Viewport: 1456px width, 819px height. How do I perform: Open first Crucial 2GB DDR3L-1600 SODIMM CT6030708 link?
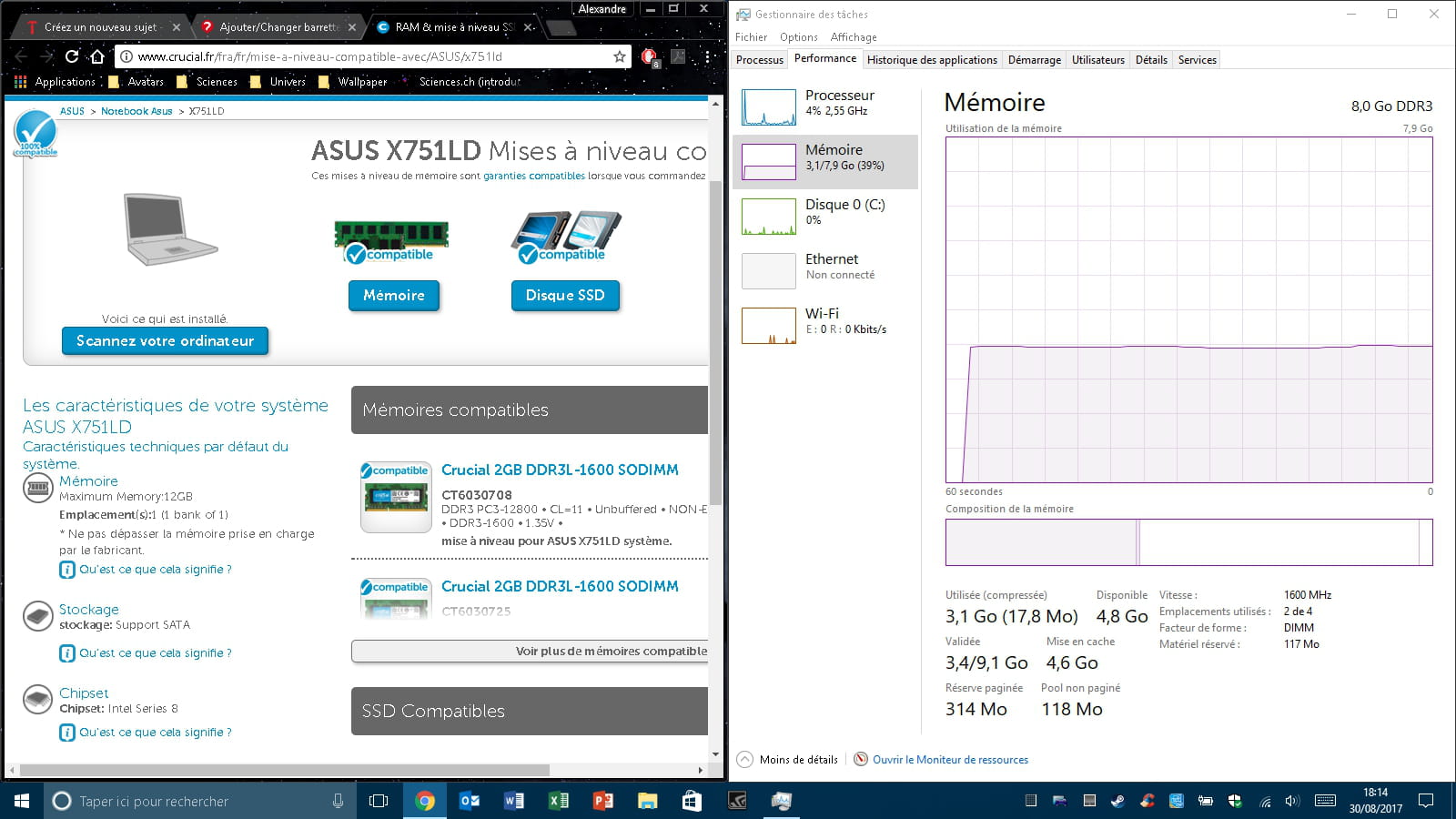[x=560, y=470]
